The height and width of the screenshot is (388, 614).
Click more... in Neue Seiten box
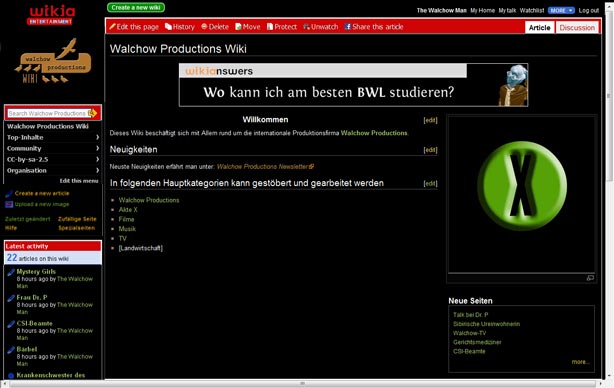(x=580, y=362)
